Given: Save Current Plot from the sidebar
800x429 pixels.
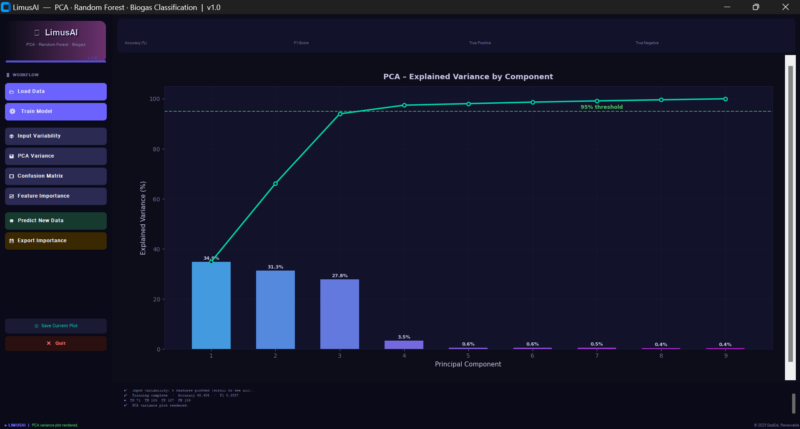Looking at the screenshot, I should point(55,326).
